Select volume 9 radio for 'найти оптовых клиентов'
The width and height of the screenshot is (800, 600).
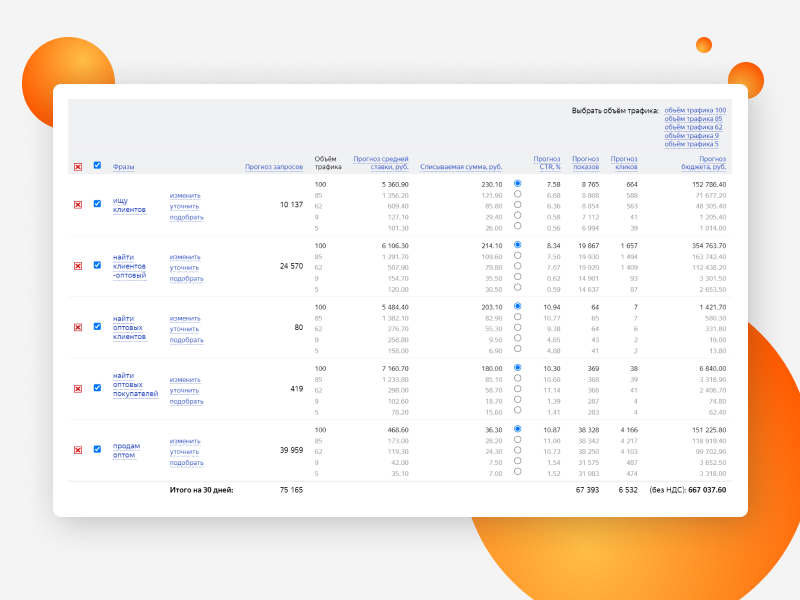pyautogui.click(x=517, y=338)
